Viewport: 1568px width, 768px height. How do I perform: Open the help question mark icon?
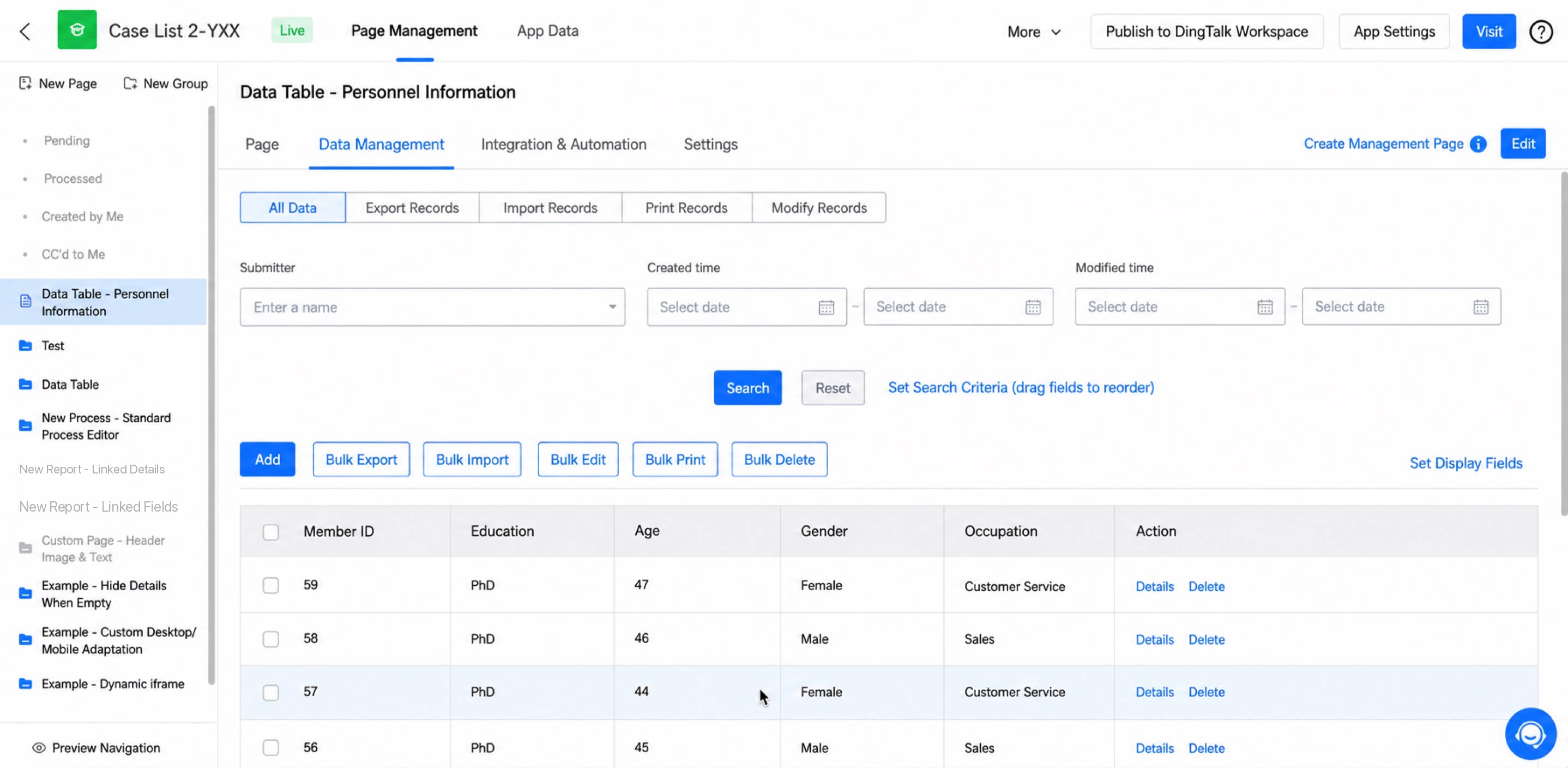click(1541, 32)
